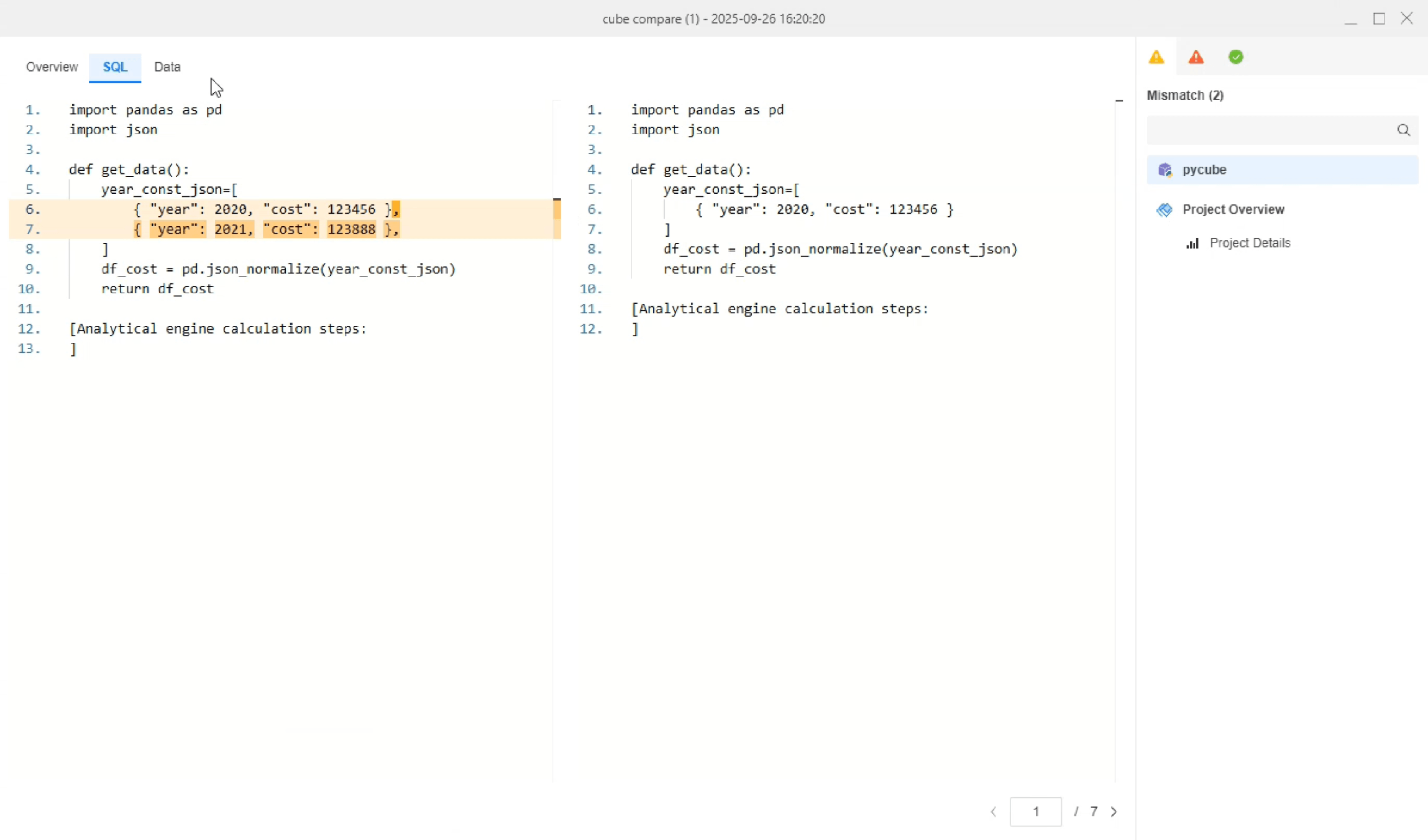Click the page number input box
The height and width of the screenshot is (840, 1428).
pyautogui.click(x=1035, y=811)
